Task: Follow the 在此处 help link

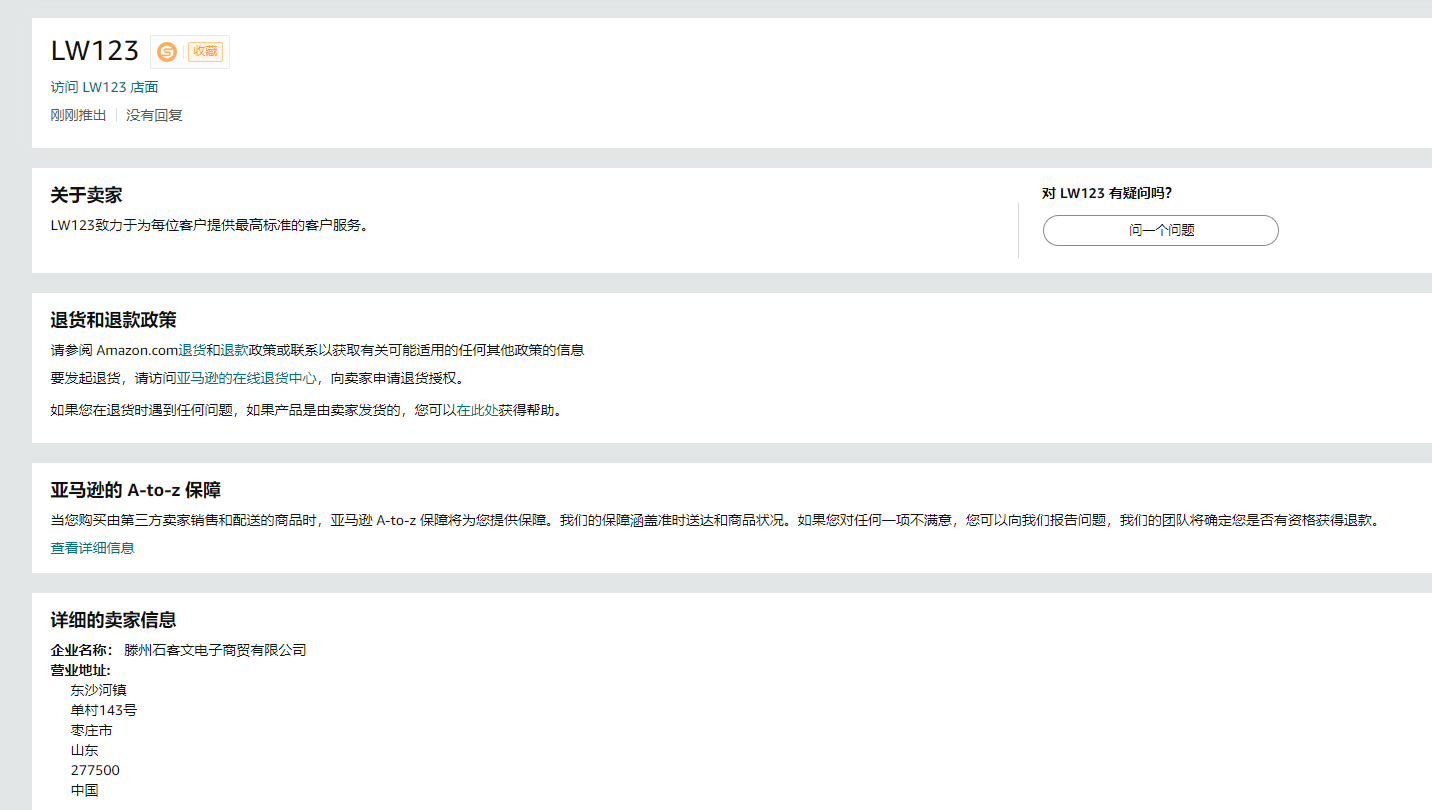Action: tap(478, 410)
